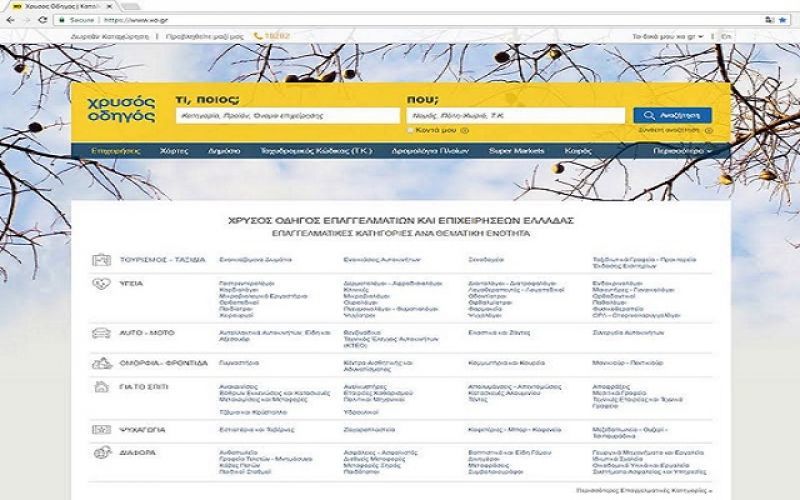The height and width of the screenshot is (500, 800).
Task: Open the Προβληθείτε μαζί μας link
Action: 205,37
